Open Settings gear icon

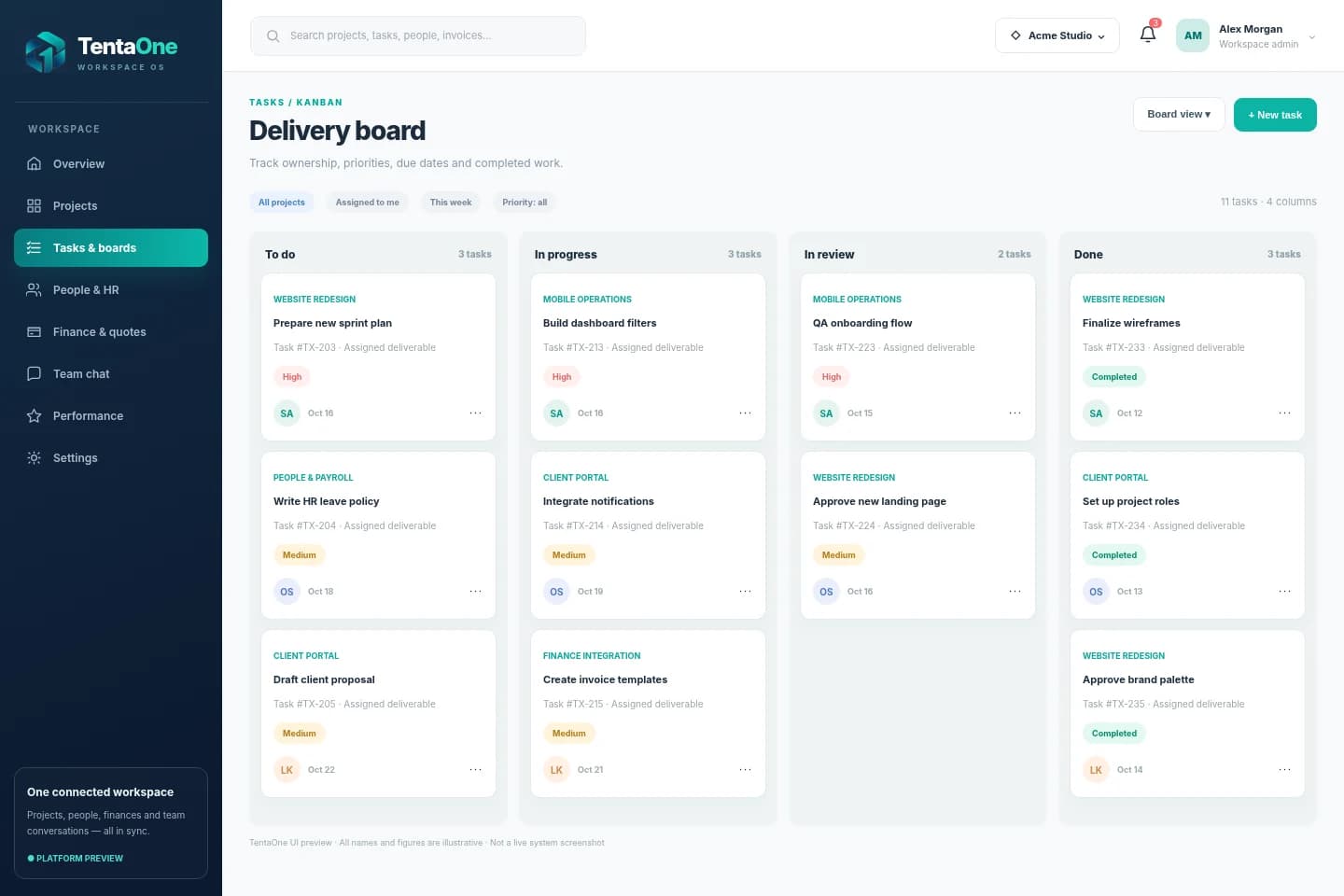coord(35,457)
